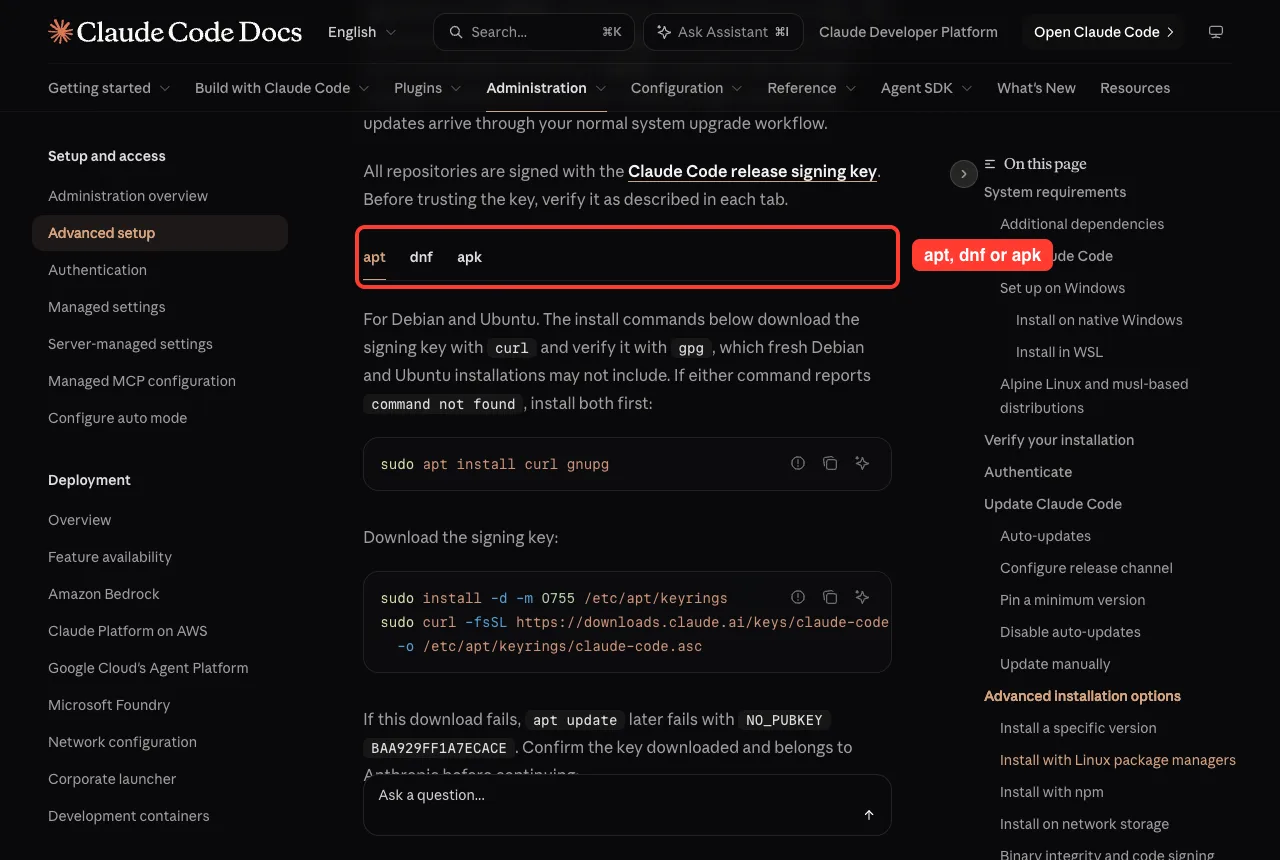1280x860 pixels.
Task: Open the English language dropdown
Action: coord(362,32)
